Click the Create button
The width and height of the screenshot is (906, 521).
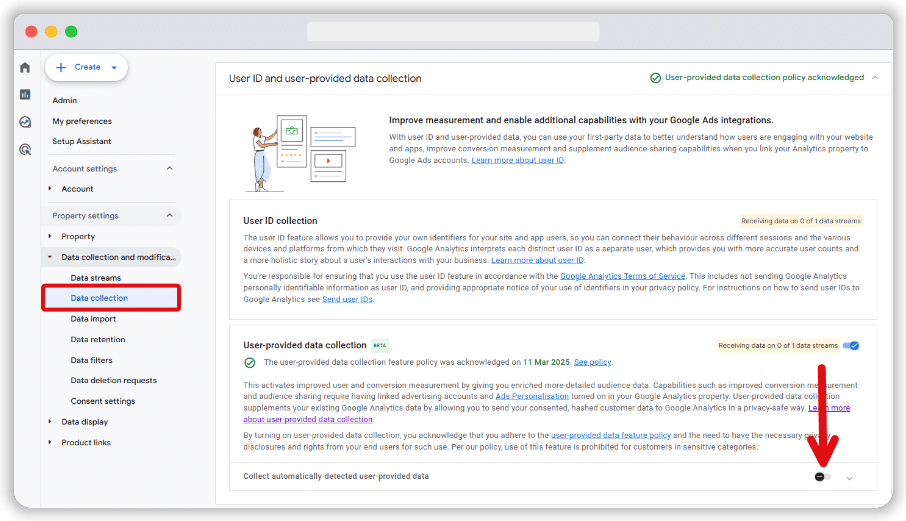[x=86, y=67]
